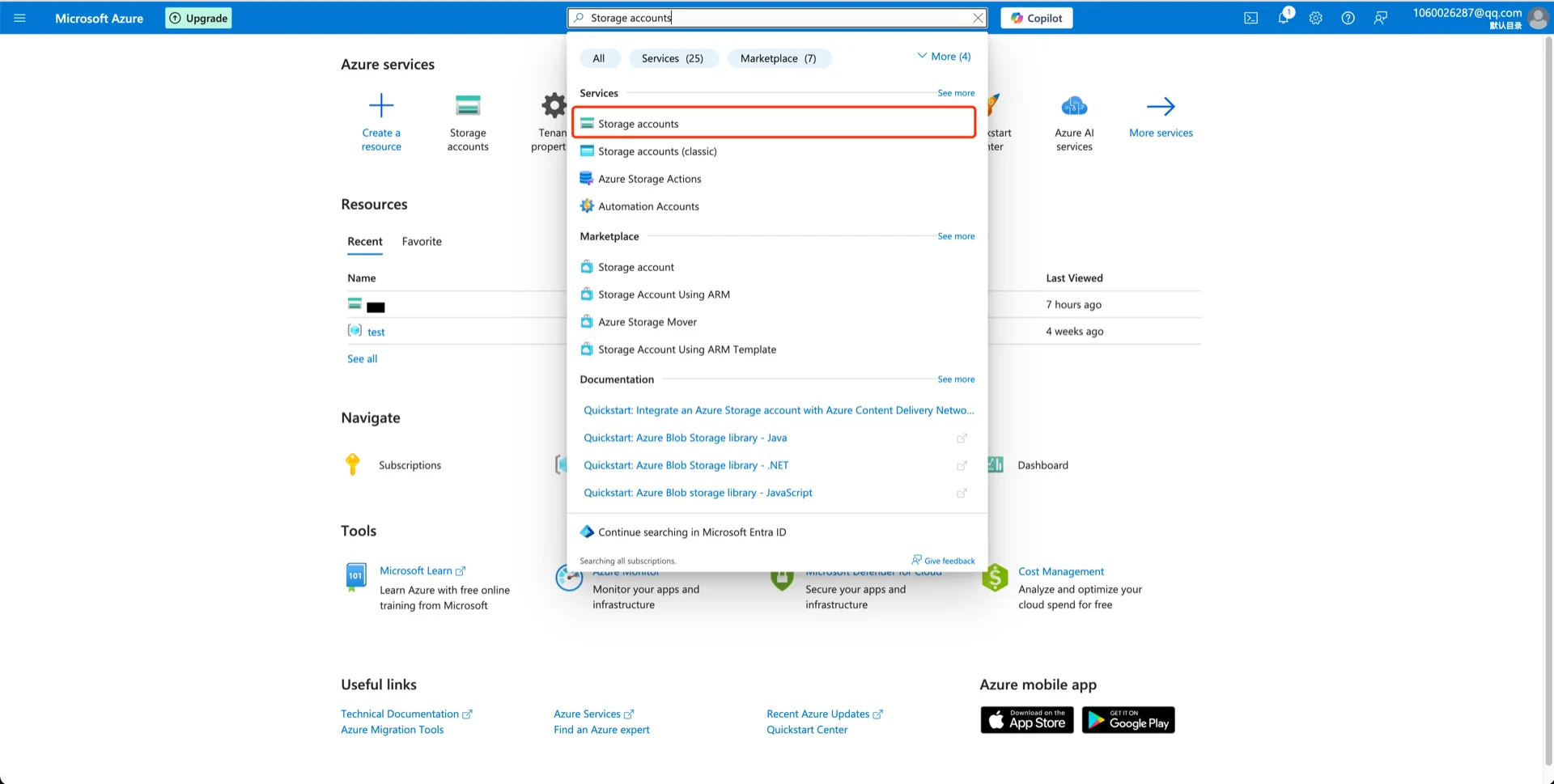Filter search results by Marketplace (7)
The image size is (1554, 784).
[779, 58]
